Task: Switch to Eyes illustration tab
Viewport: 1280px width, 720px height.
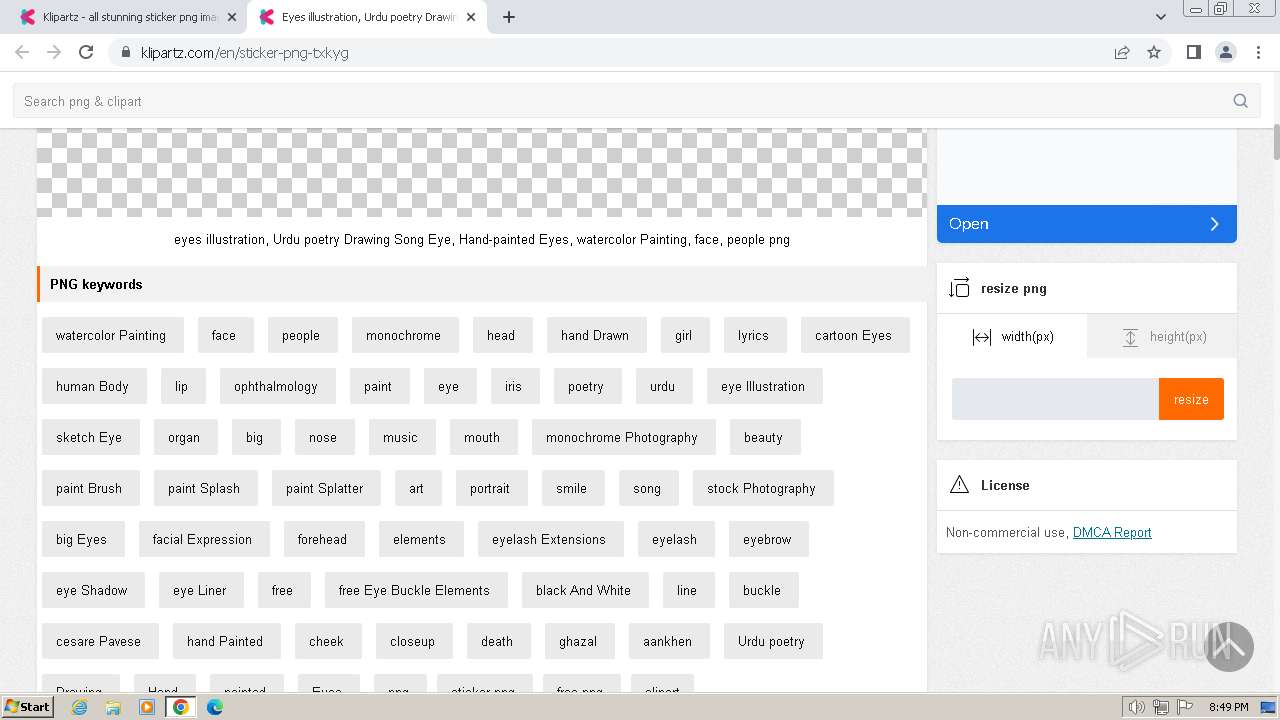Action: pos(367,17)
